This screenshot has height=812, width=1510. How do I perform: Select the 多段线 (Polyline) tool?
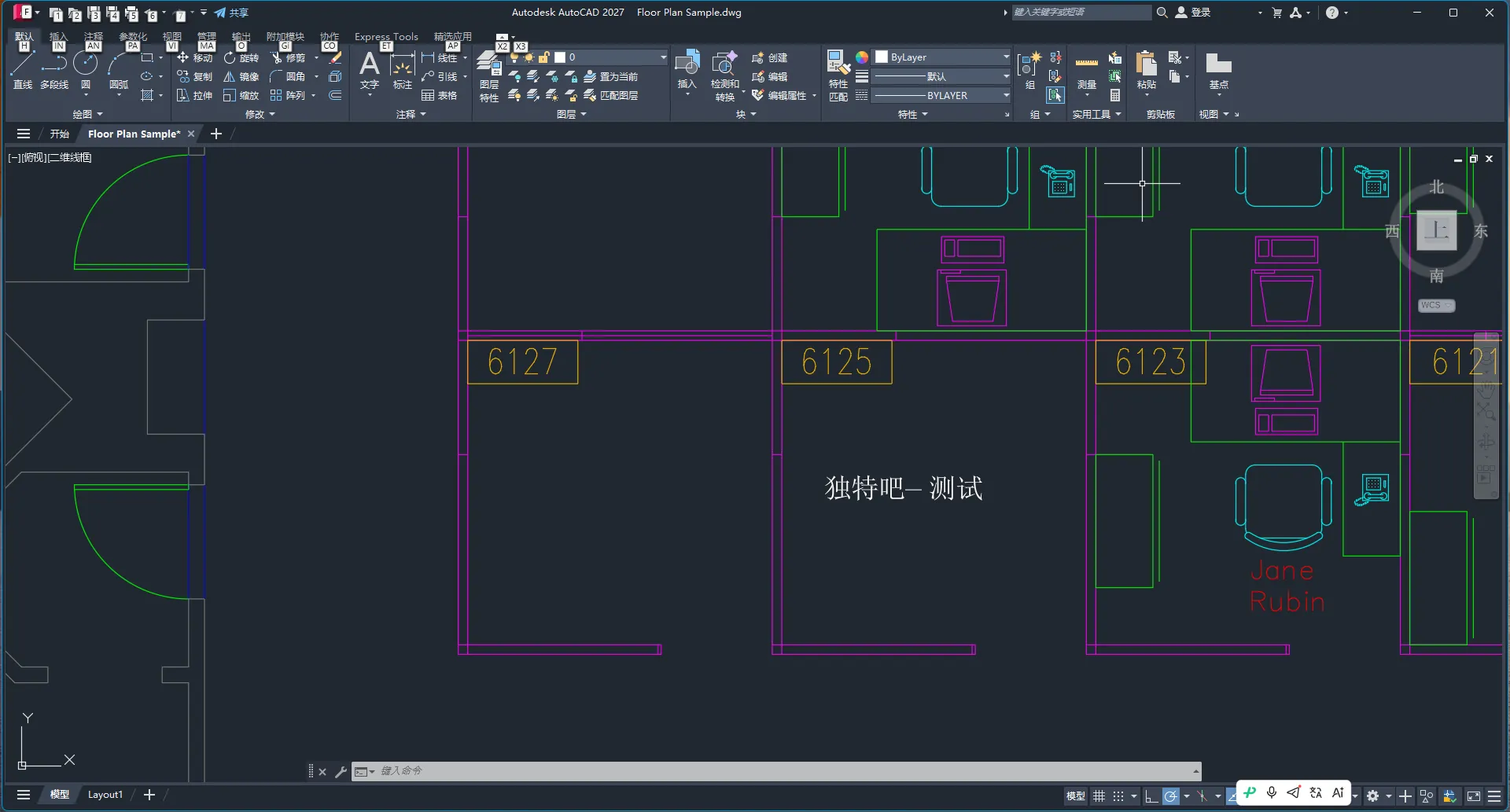(x=54, y=70)
